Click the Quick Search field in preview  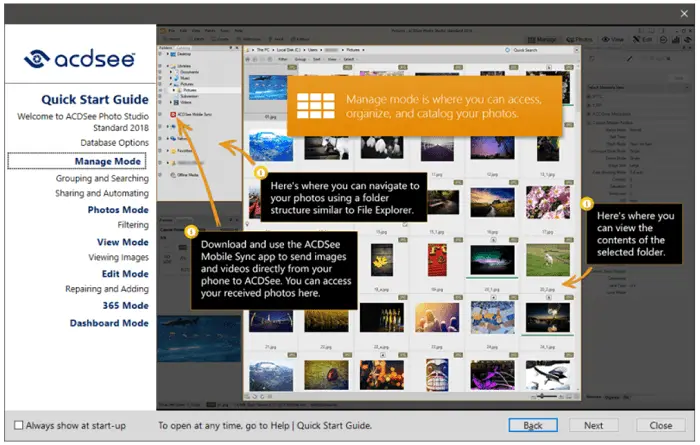[541, 50]
